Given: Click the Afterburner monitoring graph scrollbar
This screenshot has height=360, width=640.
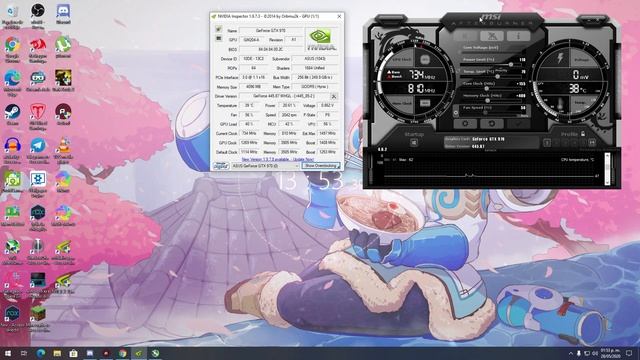Looking at the screenshot, I should 607,169.
